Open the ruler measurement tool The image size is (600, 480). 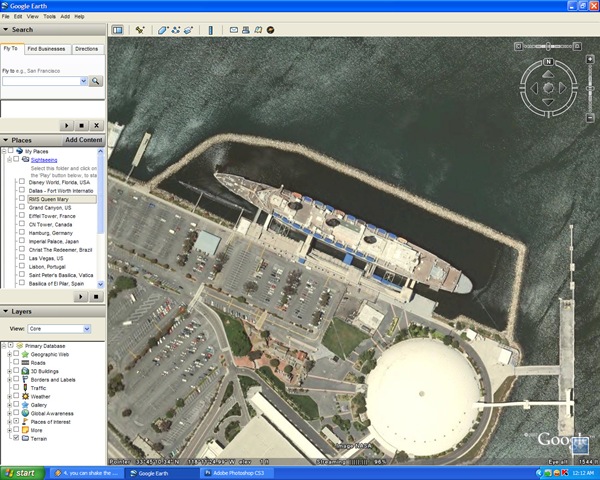pos(211,30)
